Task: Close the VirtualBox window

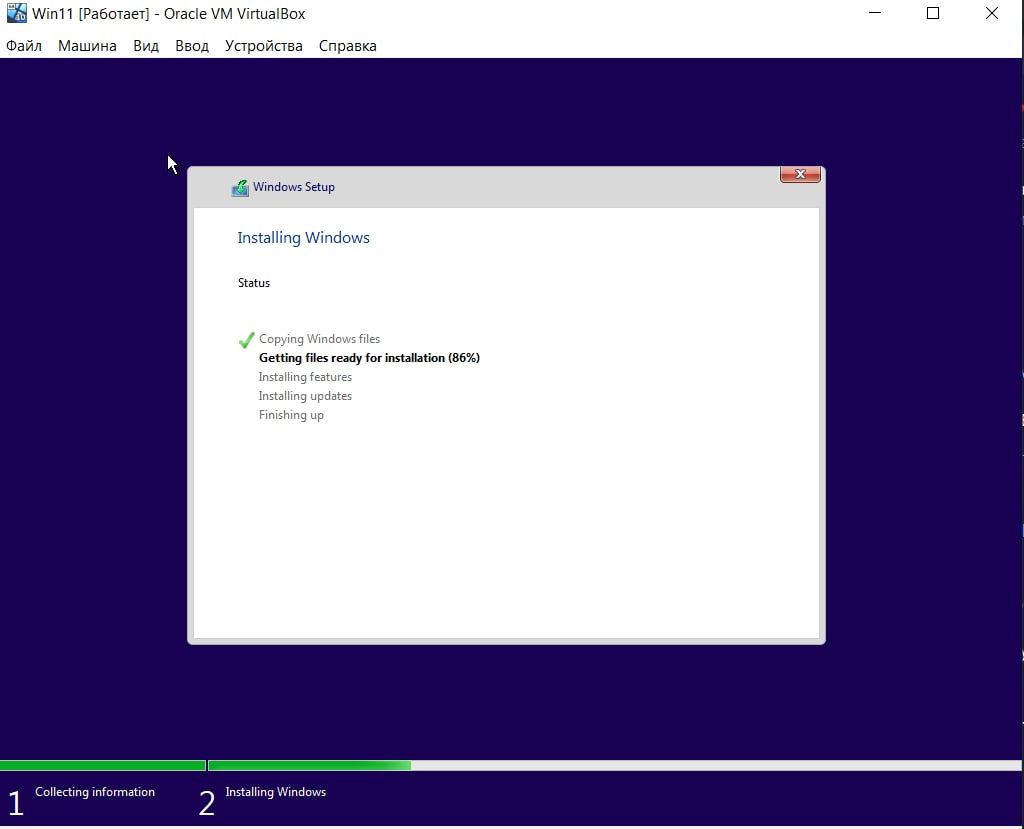Action: click(992, 13)
